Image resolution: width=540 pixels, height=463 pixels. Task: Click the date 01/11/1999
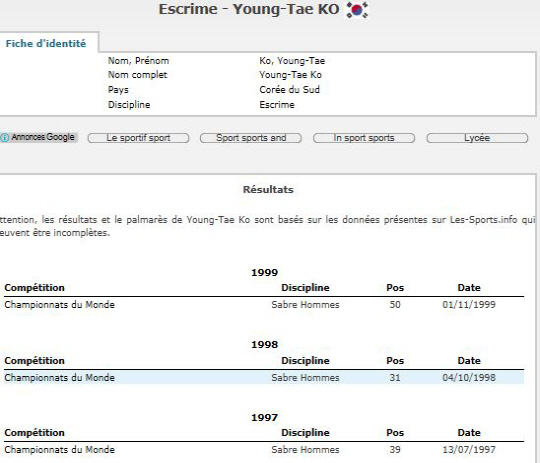pos(469,305)
